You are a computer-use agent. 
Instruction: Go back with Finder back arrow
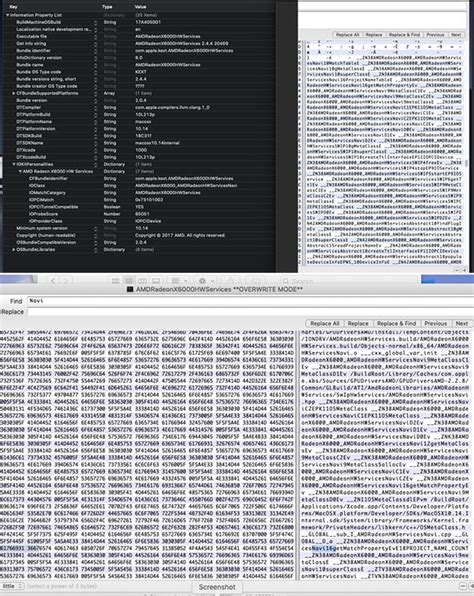point(53,281)
